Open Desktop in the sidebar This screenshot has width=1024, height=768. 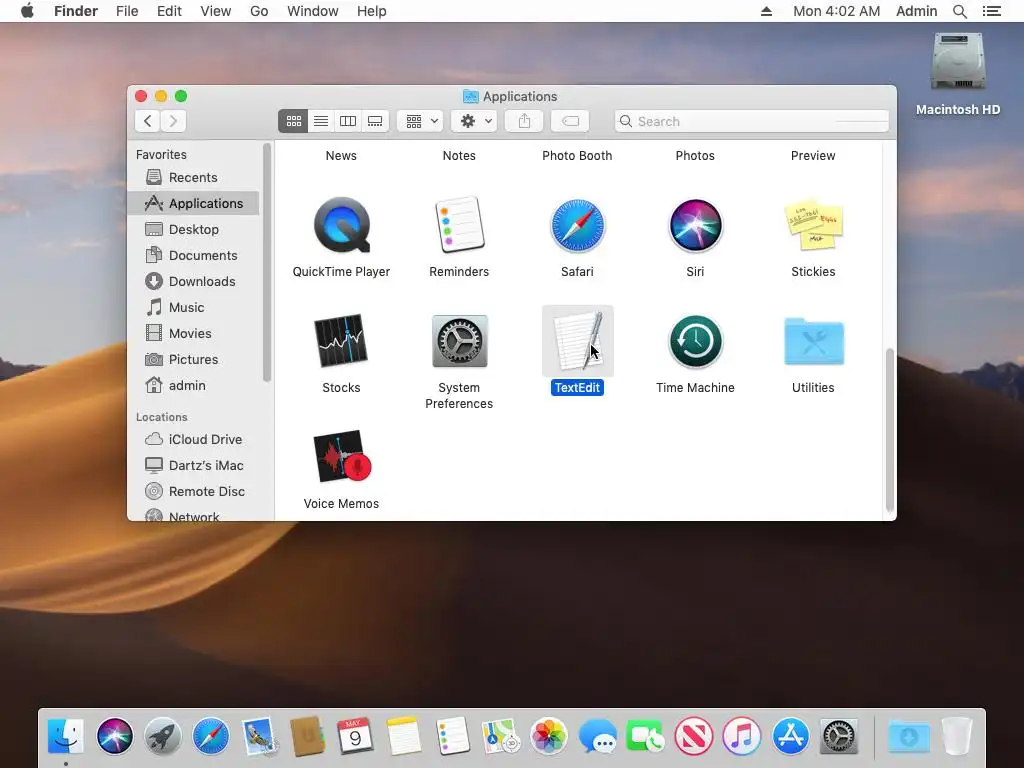[x=194, y=229]
